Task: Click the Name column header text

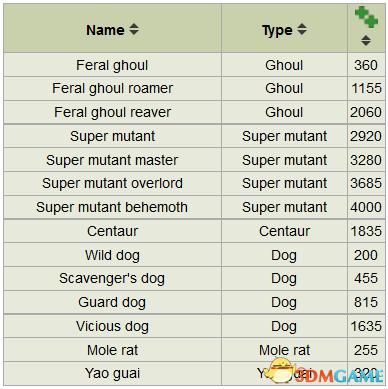Action: [105, 30]
